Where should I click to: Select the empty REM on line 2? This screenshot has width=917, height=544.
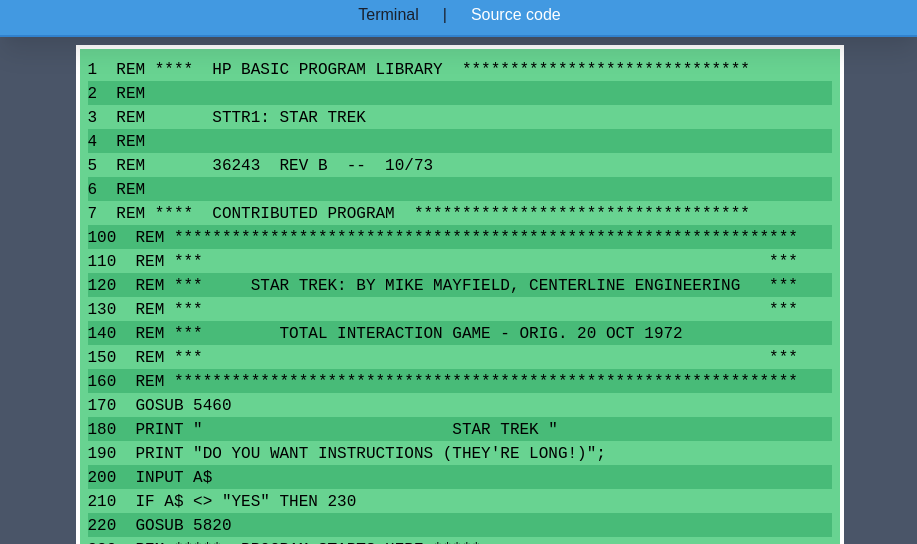460,93
